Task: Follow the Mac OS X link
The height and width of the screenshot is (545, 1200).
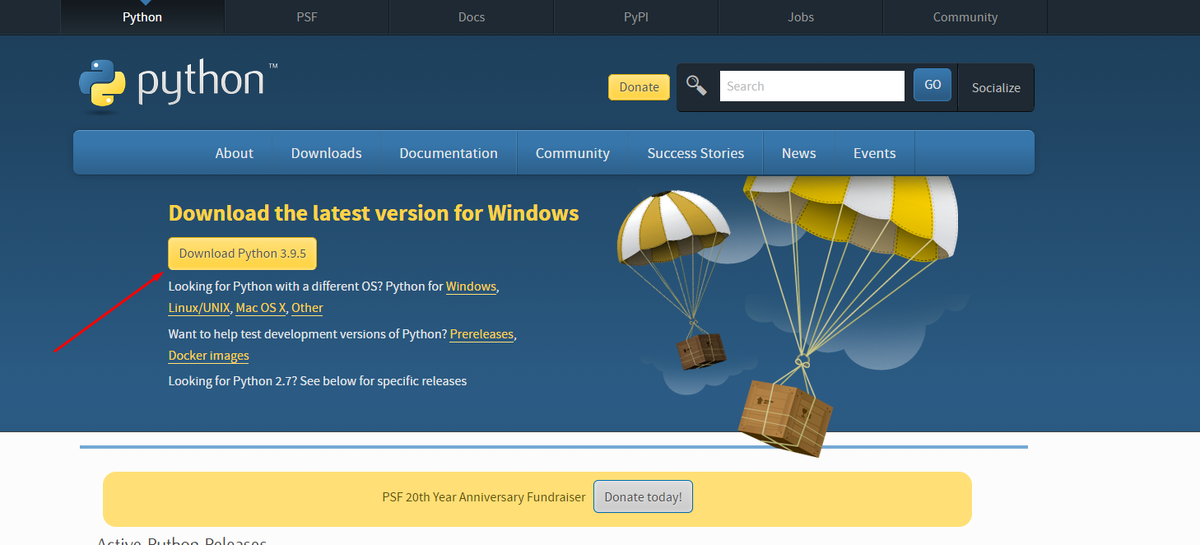Action: pos(261,308)
